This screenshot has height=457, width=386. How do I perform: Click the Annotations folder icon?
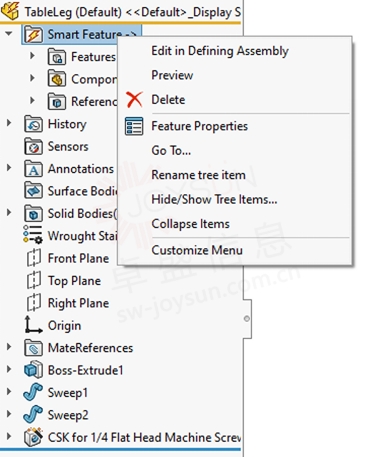(x=33, y=169)
